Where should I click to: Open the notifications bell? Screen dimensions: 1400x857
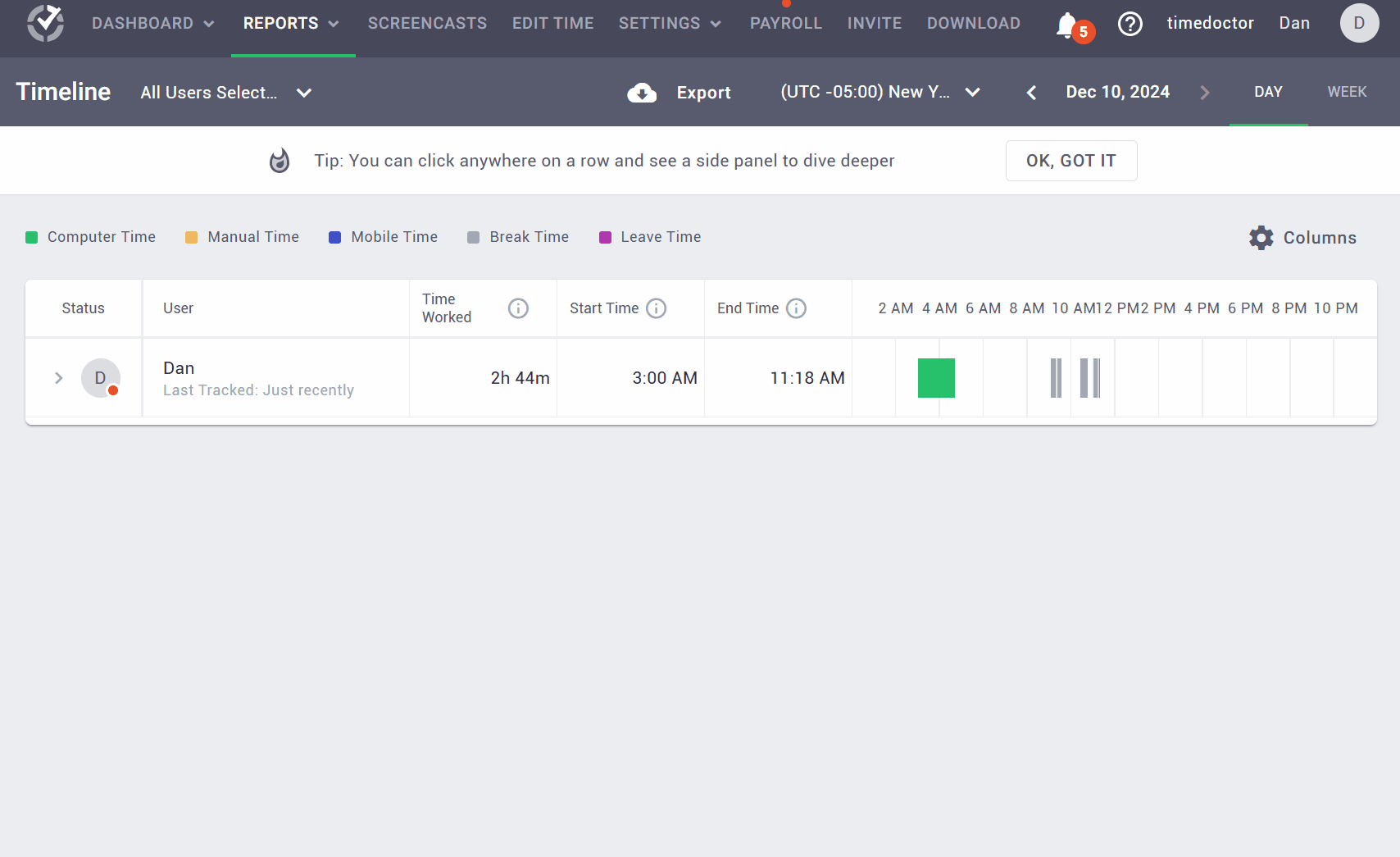1066,25
